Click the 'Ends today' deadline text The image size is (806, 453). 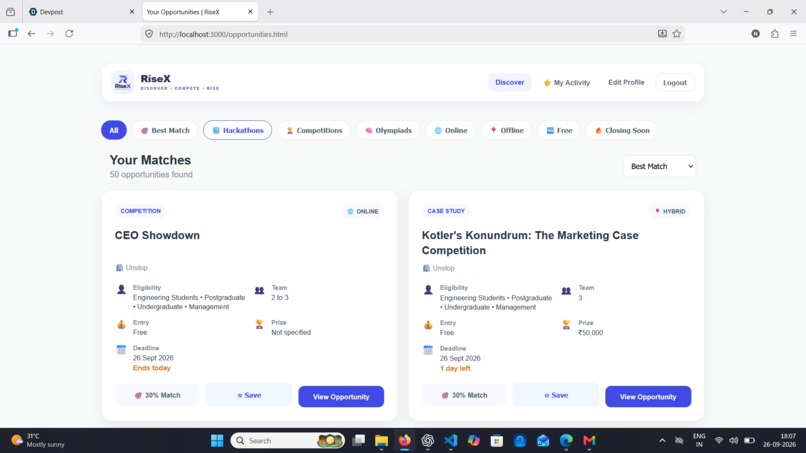pyautogui.click(x=152, y=368)
